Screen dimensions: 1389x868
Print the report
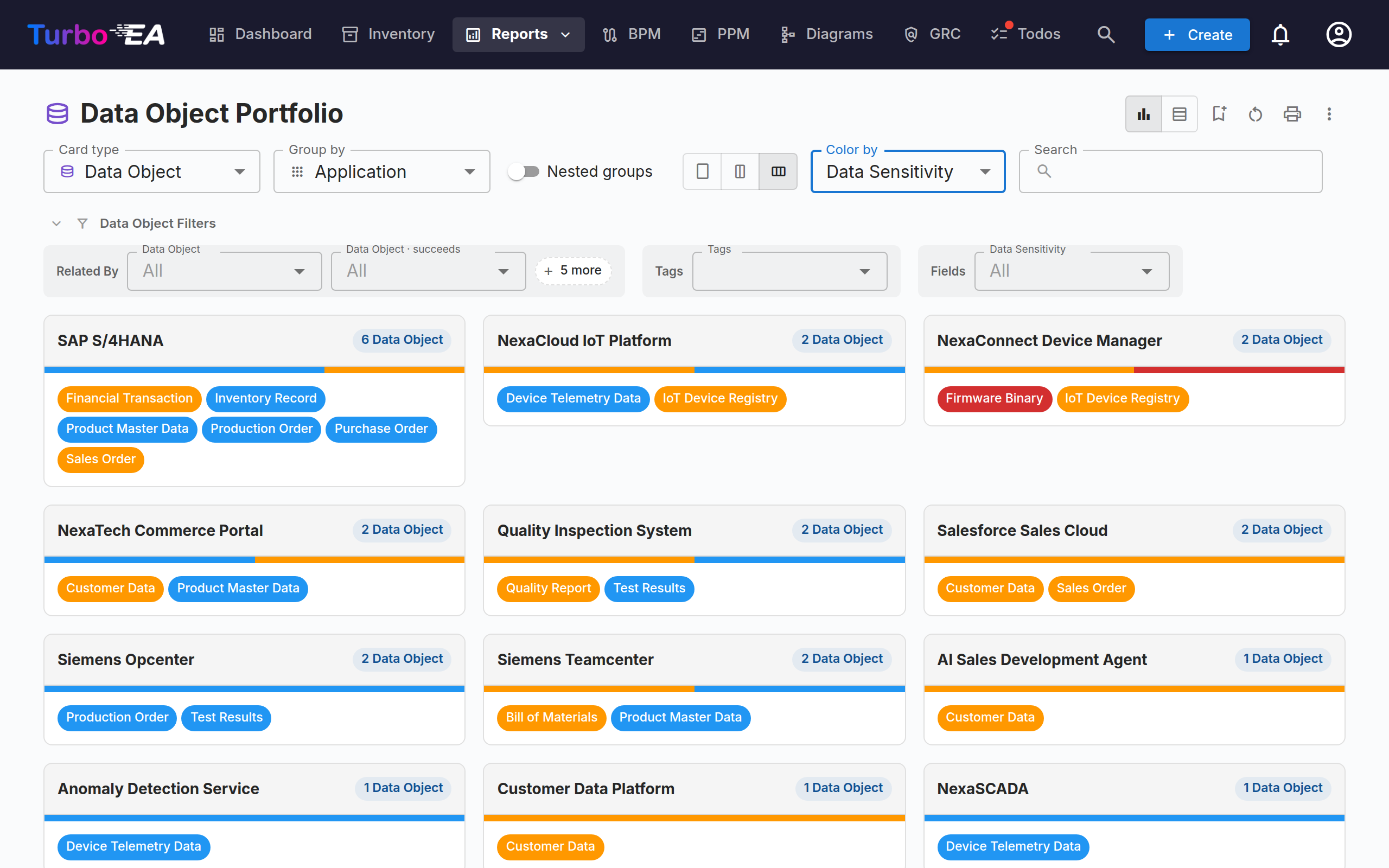(1292, 114)
